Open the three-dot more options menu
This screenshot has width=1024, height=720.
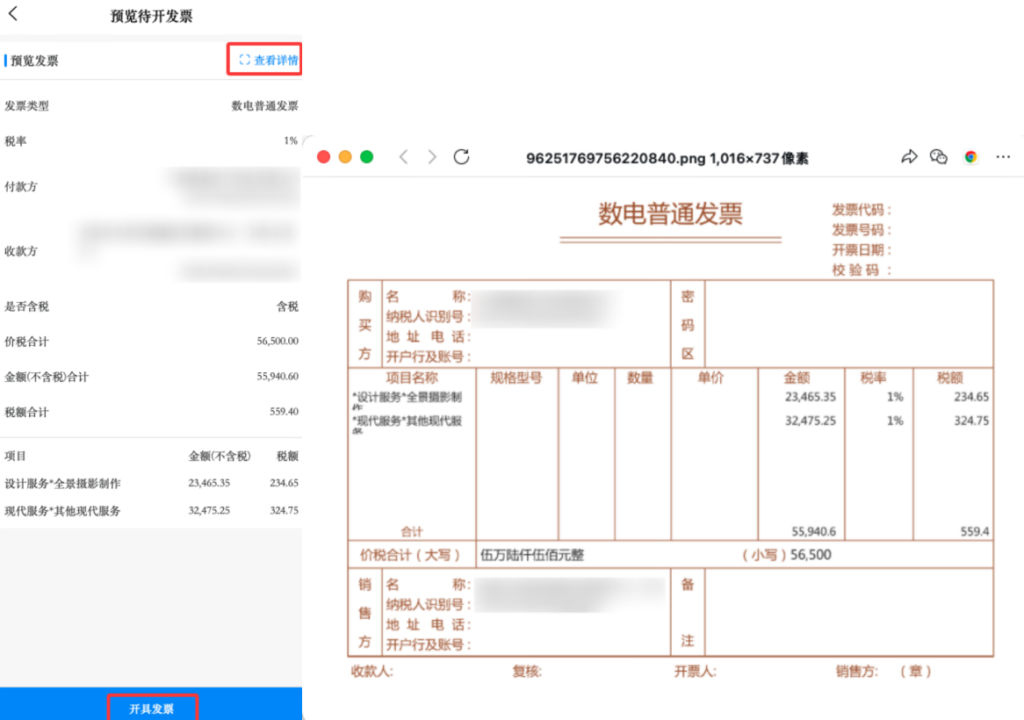pyautogui.click(x=1003, y=157)
